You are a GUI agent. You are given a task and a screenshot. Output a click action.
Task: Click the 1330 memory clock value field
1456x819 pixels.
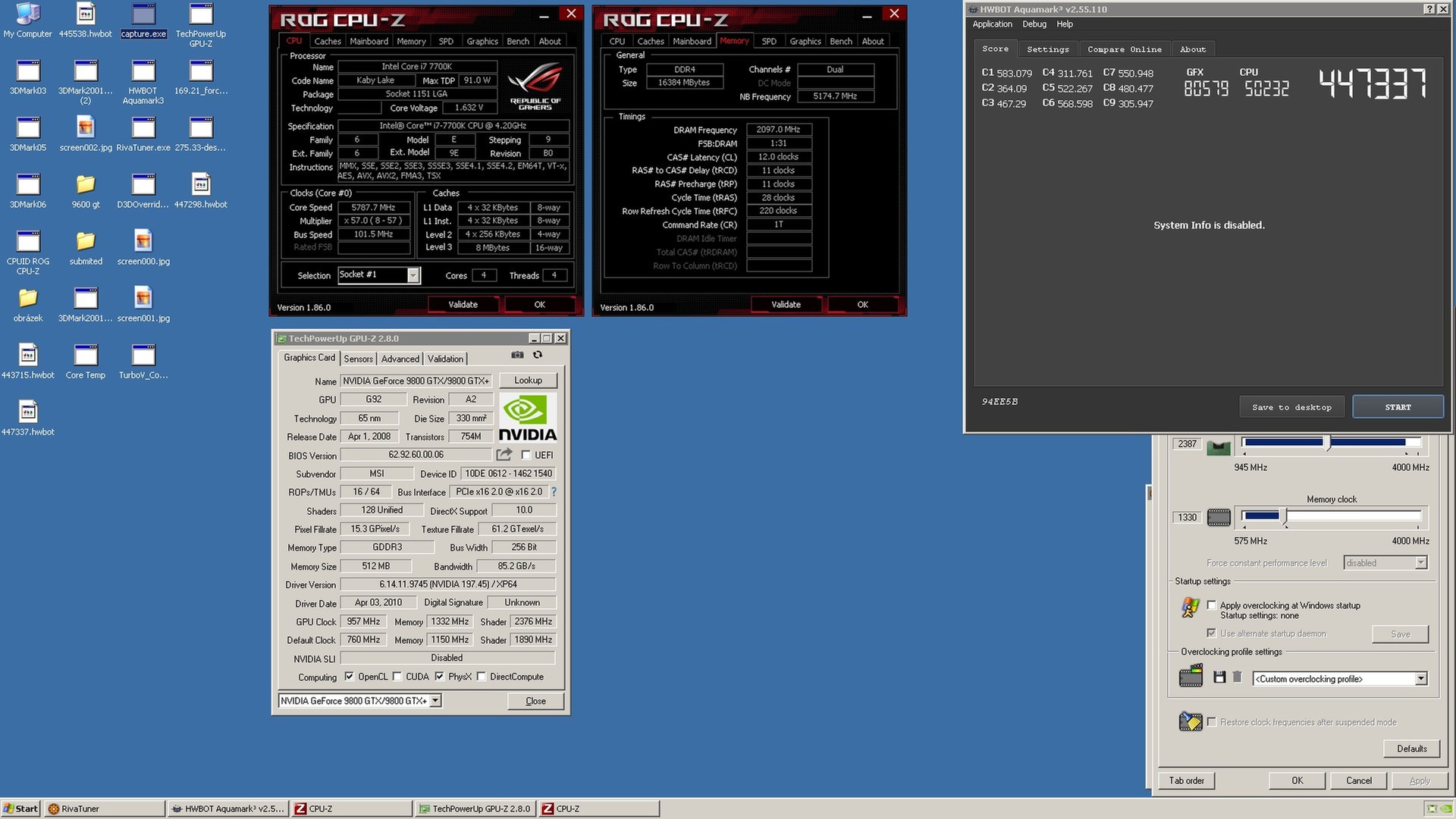[1187, 517]
